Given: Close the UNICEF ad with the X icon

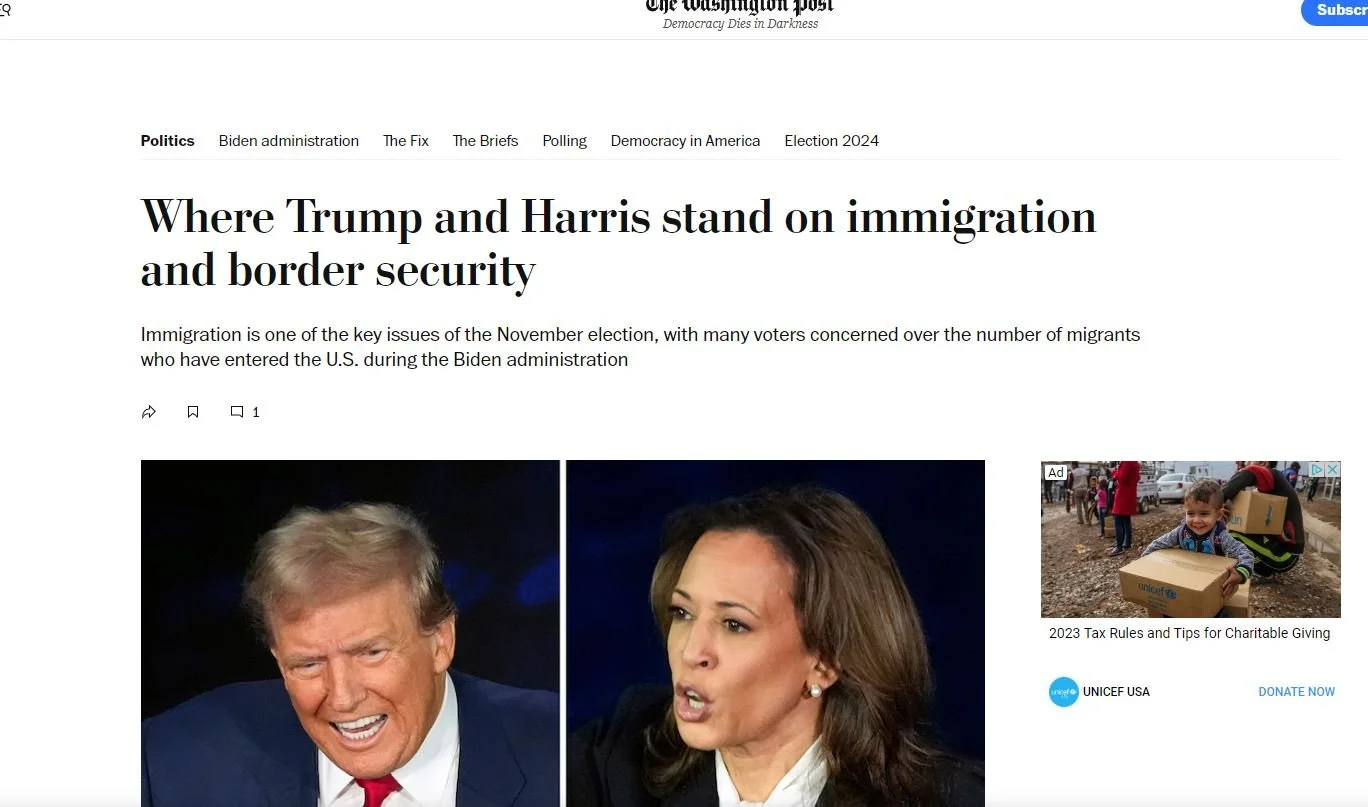Looking at the screenshot, I should [1333, 470].
